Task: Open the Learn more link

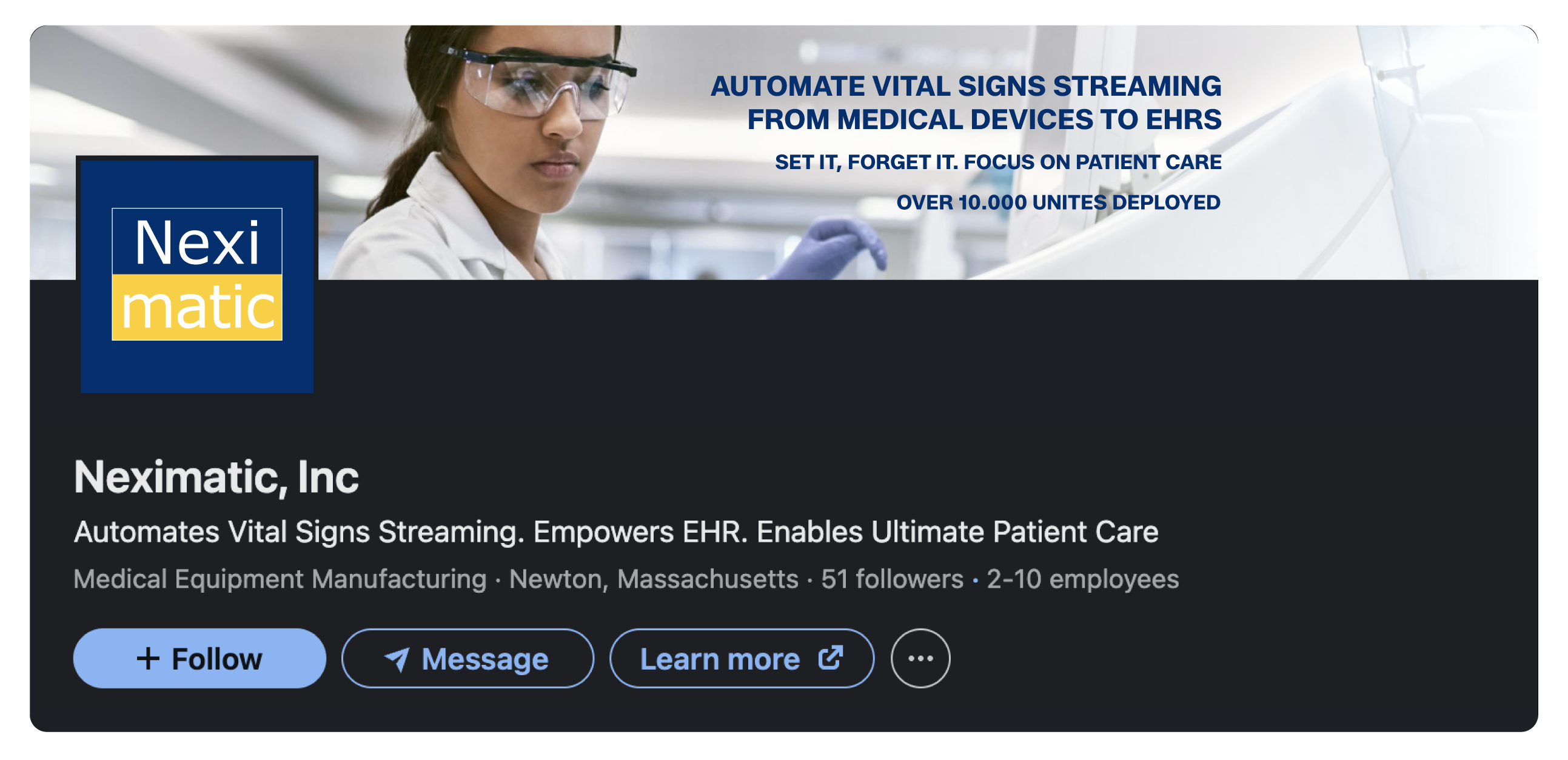Action: pos(742,658)
